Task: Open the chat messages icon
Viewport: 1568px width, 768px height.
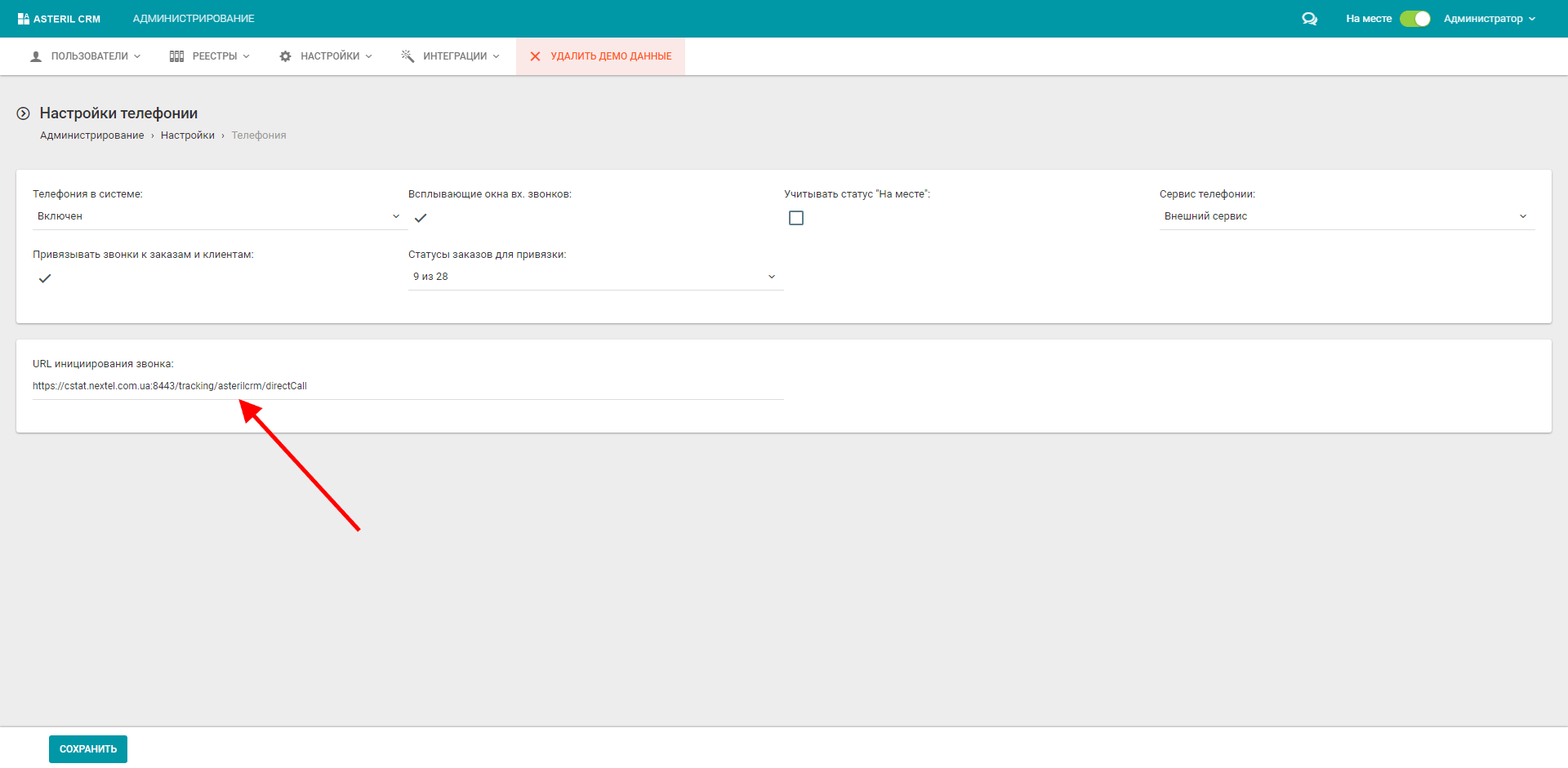Action: click(1309, 19)
